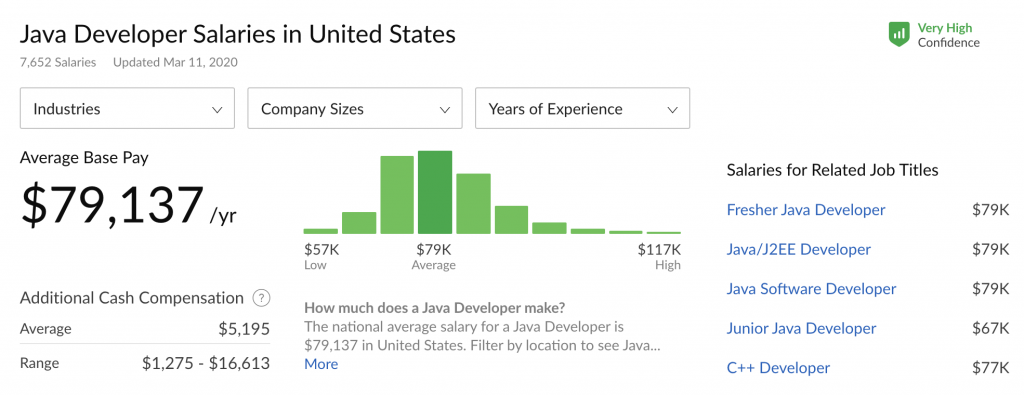
Task: Click the chevron arrow in Company Sizes box
Action: (445, 110)
